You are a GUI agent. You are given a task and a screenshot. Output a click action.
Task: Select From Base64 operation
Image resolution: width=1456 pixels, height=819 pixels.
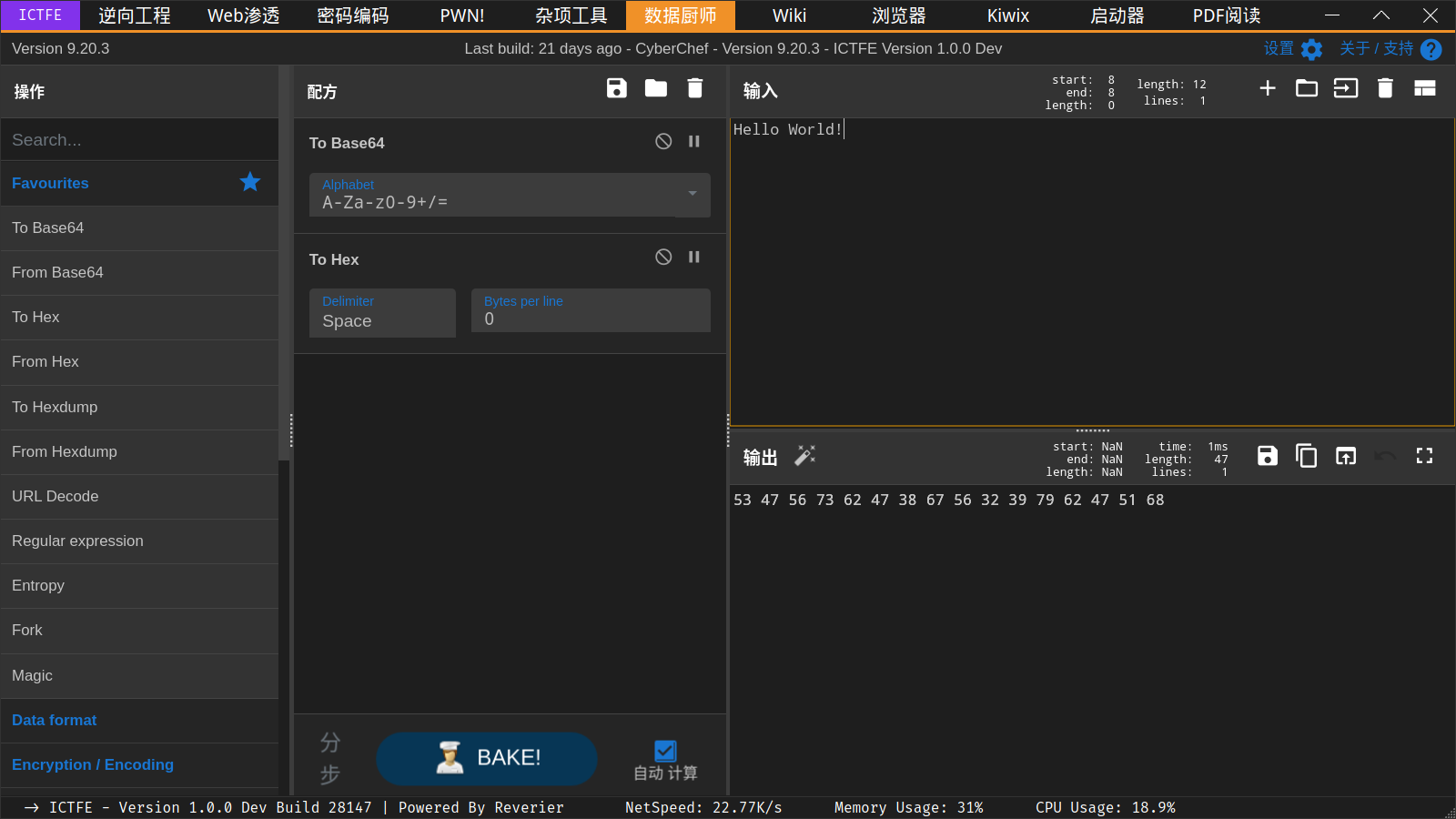click(x=139, y=272)
